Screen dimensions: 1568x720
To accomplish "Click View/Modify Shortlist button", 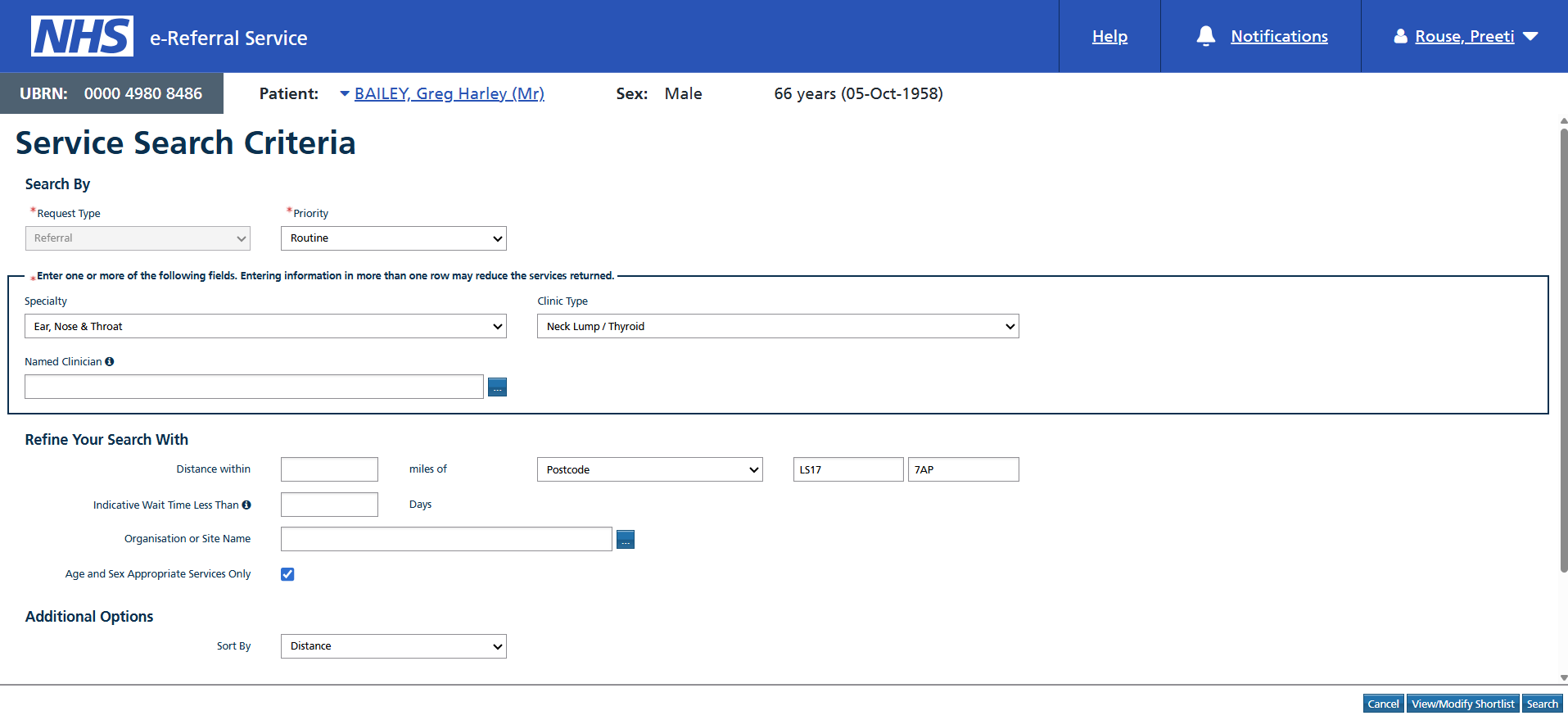I will (1462, 704).
